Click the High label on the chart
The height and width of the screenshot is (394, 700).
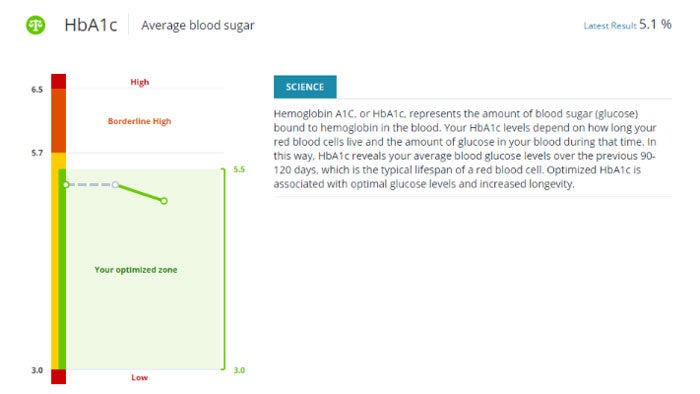140,82
